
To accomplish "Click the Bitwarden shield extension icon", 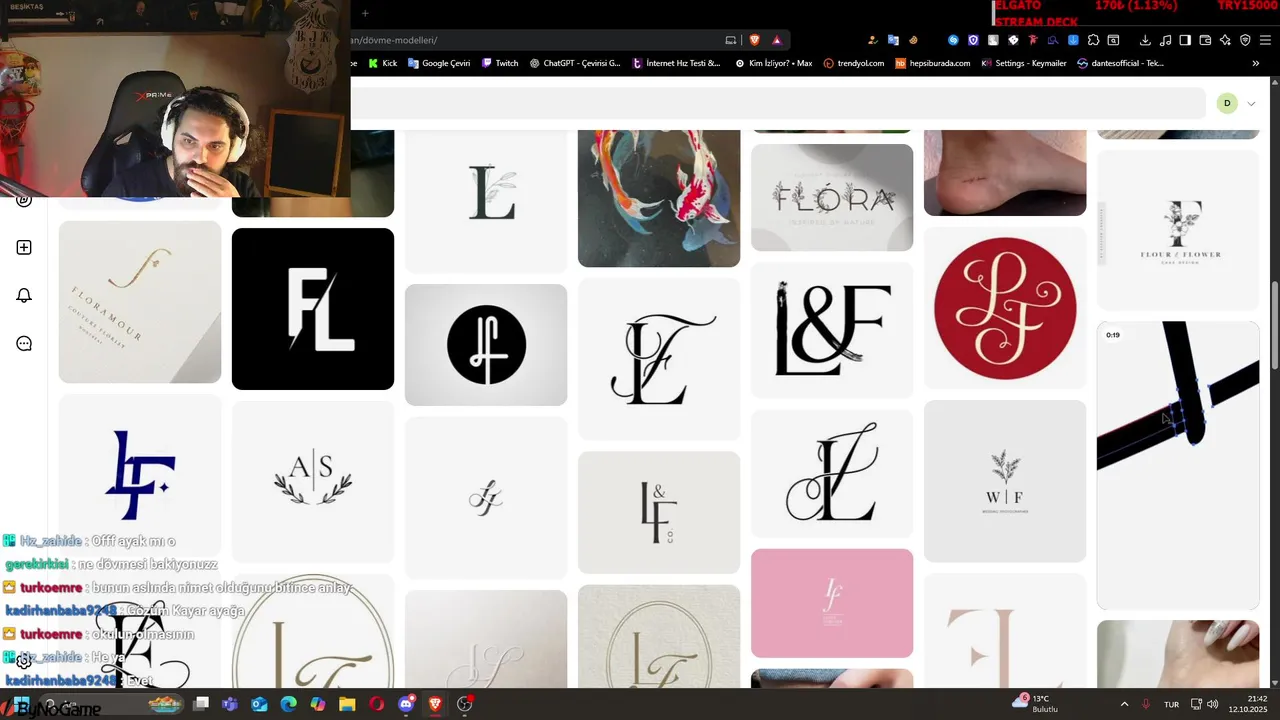I will [x=973, y=40].
